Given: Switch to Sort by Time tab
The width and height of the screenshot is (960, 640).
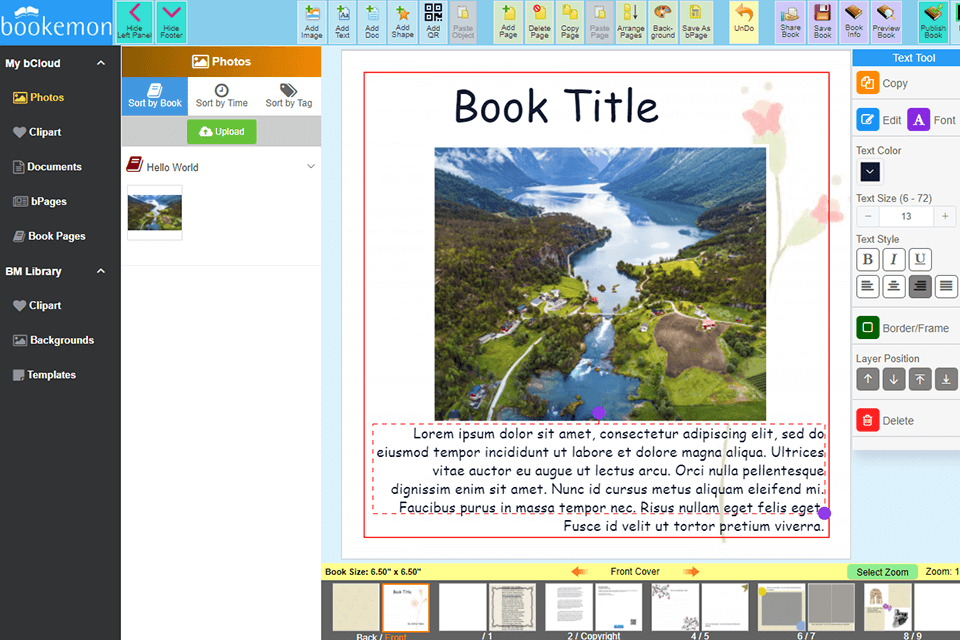Looking at the screenshot, I should tap(222, 94).
